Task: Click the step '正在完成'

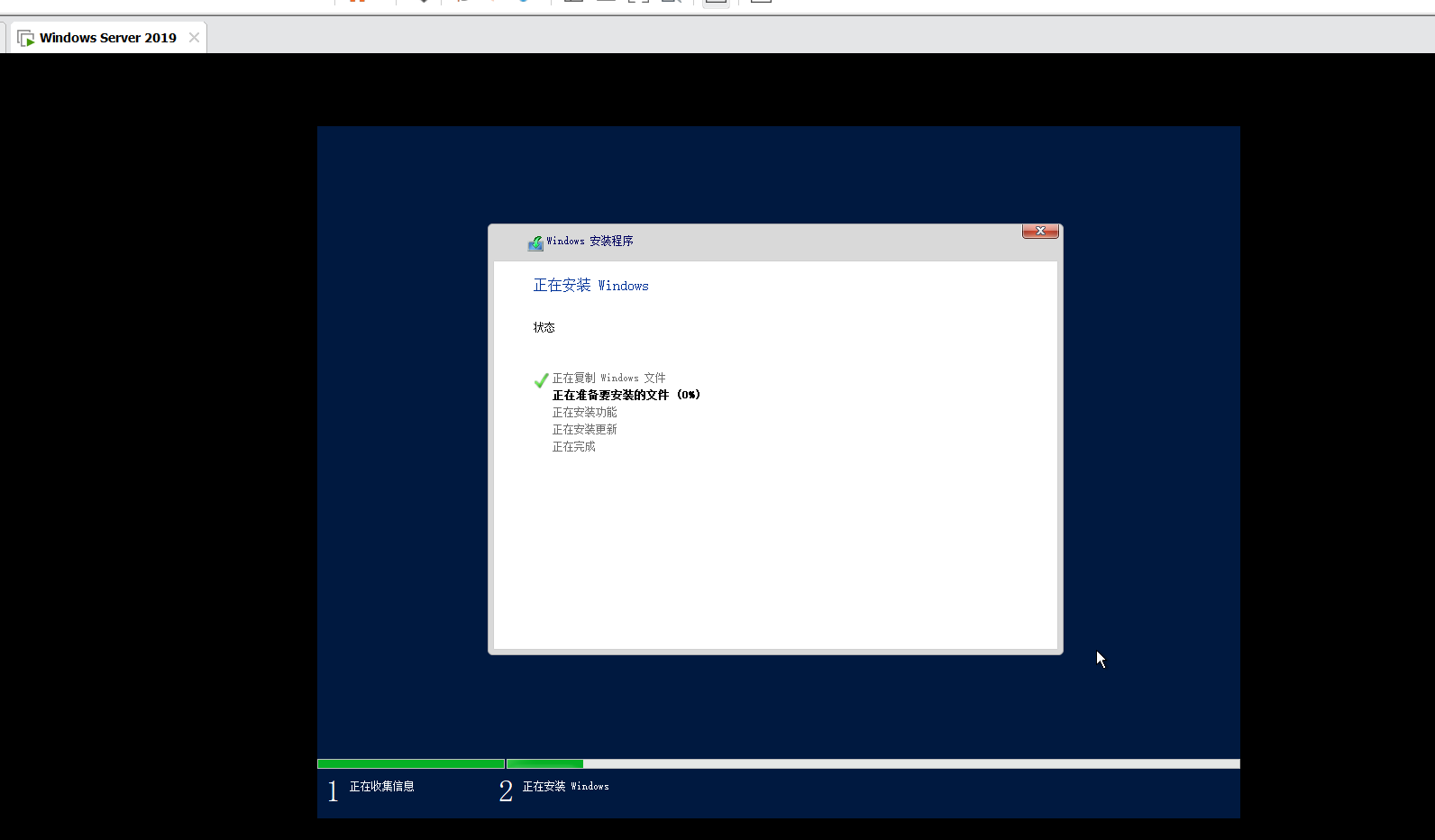Action: (x=573, y=447)
